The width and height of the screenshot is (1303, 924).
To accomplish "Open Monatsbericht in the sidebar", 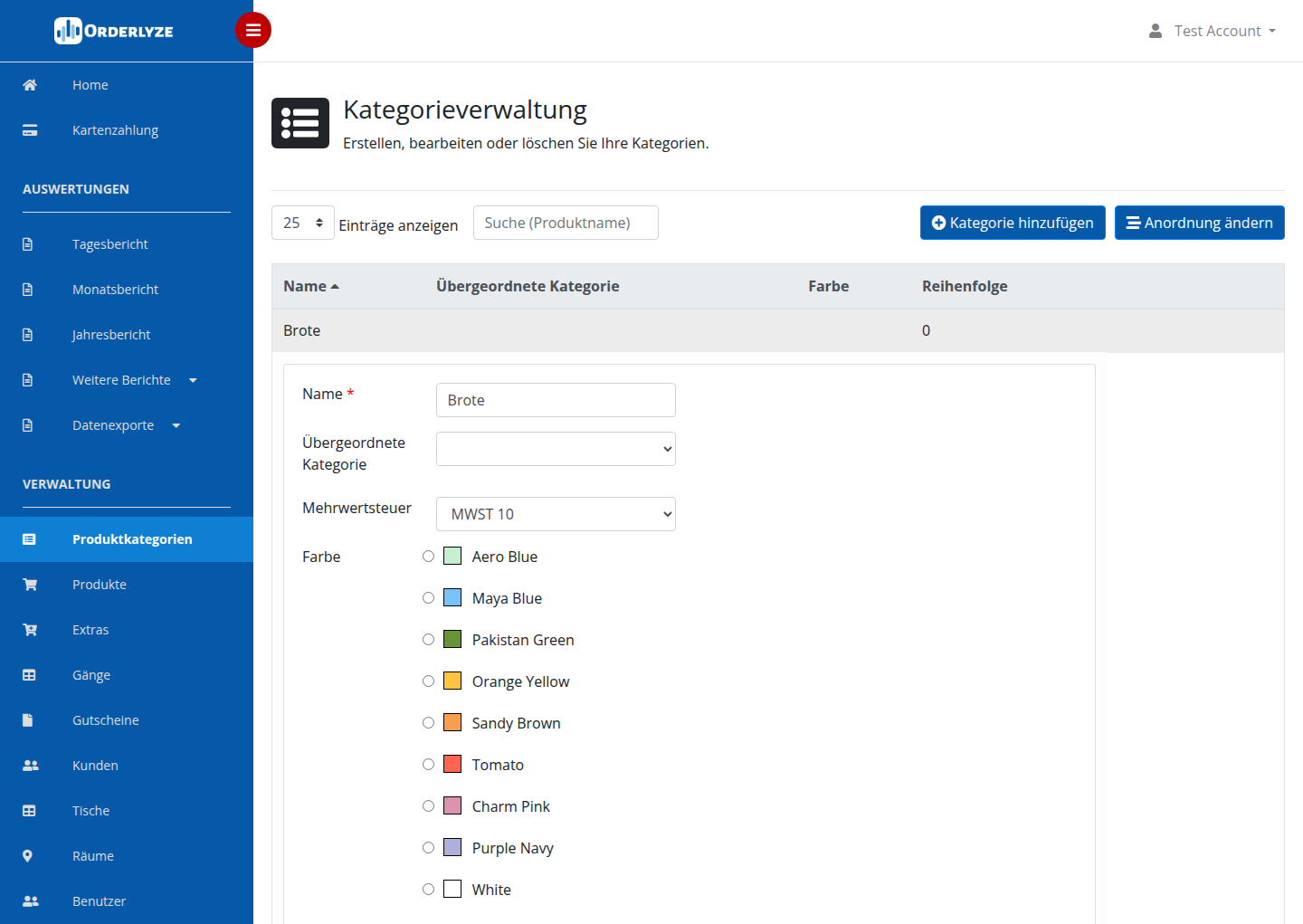I will click(x=115, y=290).
